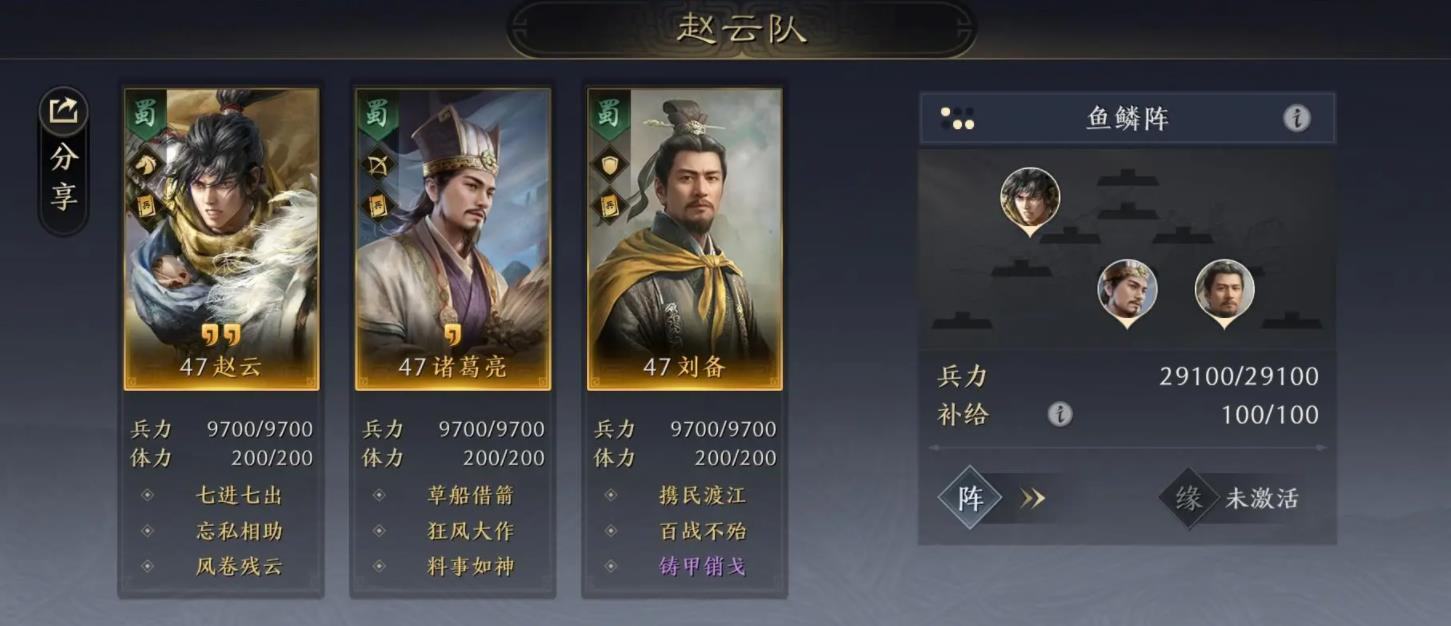The width and height of the screenshot is (1451, 626).
Task: Select 刘备 avatar marker on formation grid
Action: pos(1224,292)
